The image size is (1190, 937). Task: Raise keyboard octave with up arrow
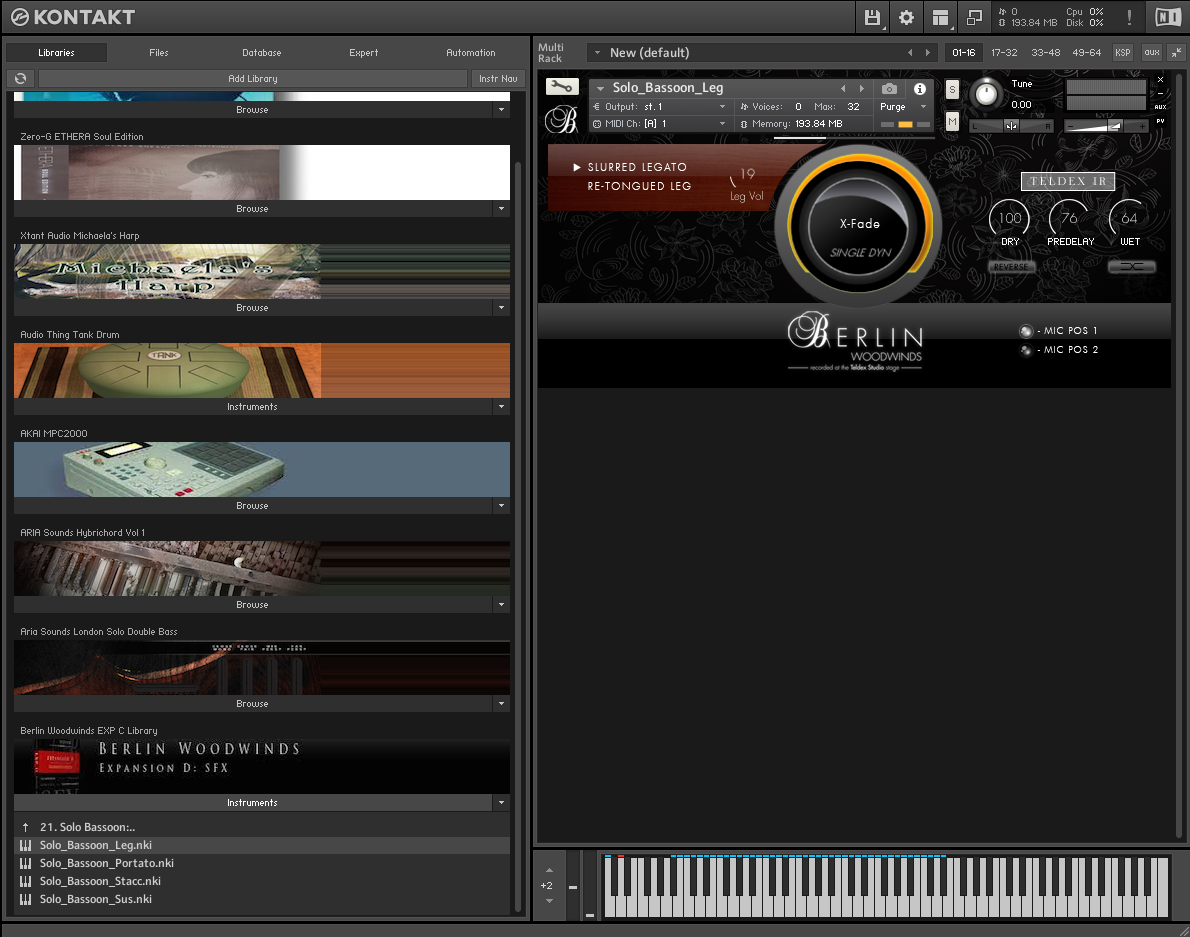[549, 870]
